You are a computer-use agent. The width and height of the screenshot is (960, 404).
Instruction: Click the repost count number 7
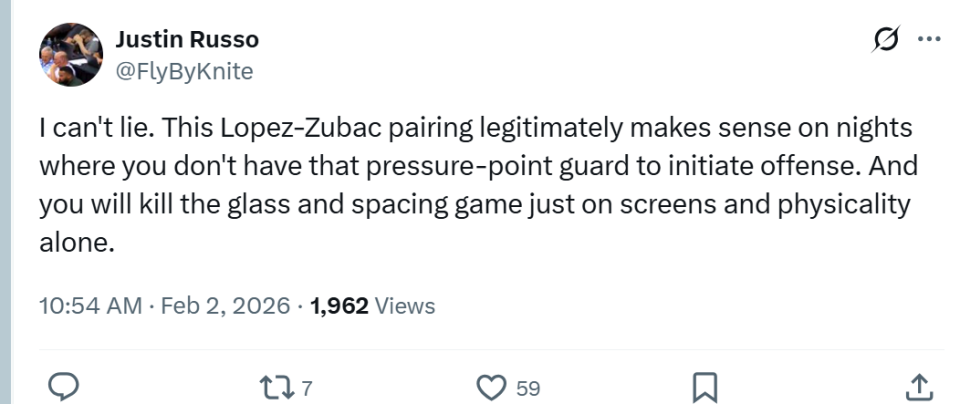pos(309,387)
